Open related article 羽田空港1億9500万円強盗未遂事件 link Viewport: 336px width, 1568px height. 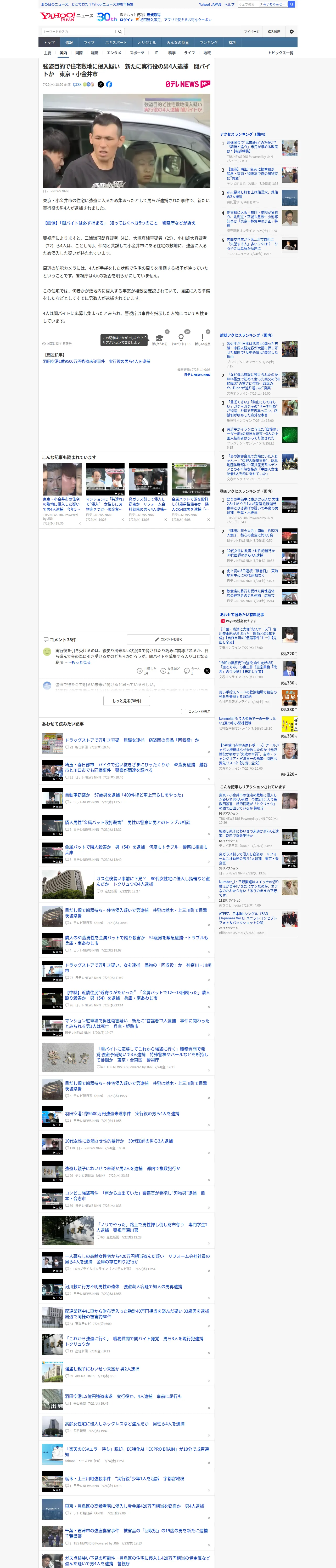96,362
